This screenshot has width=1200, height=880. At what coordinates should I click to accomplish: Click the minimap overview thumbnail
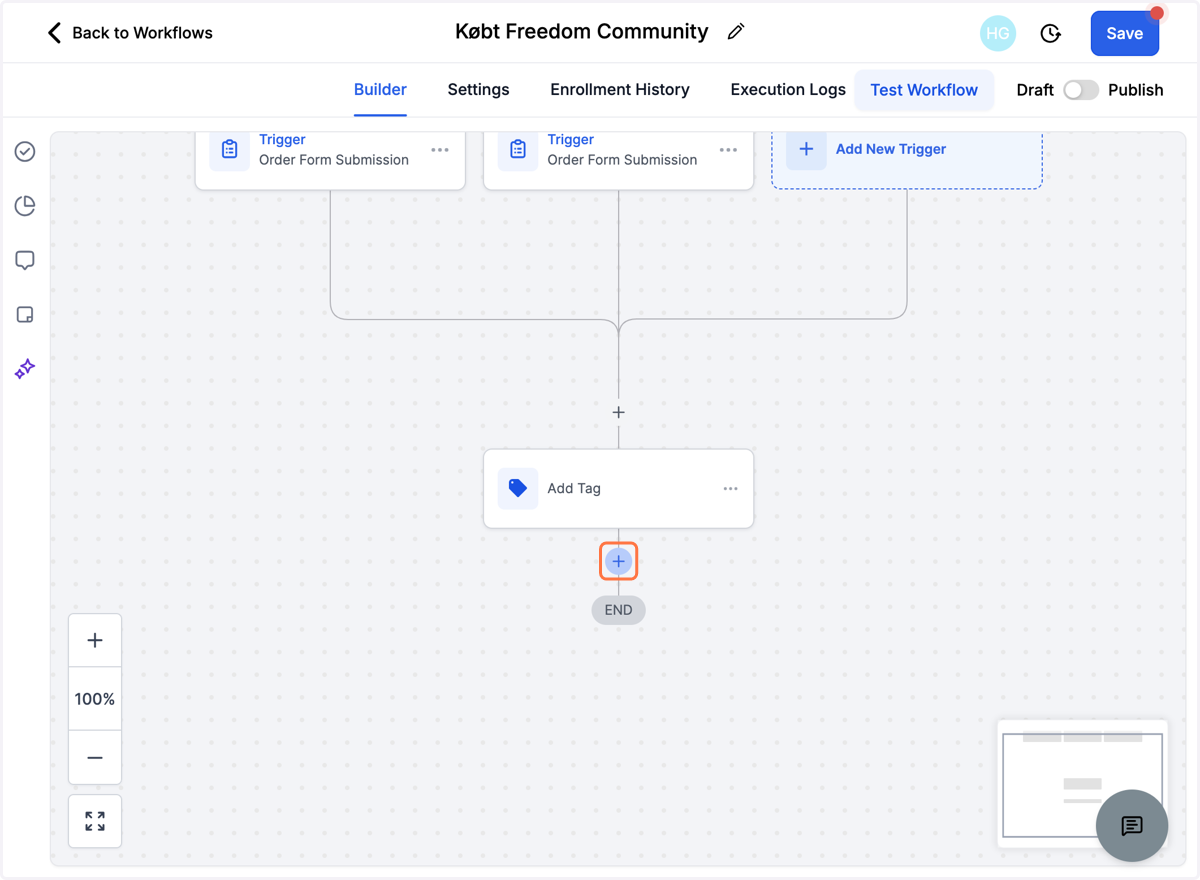coord(1082,784)
